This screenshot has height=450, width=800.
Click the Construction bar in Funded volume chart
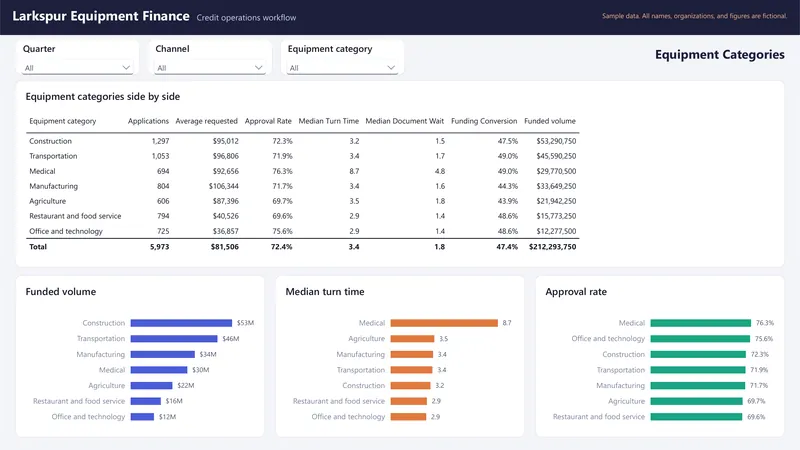[x=181, y=323]
